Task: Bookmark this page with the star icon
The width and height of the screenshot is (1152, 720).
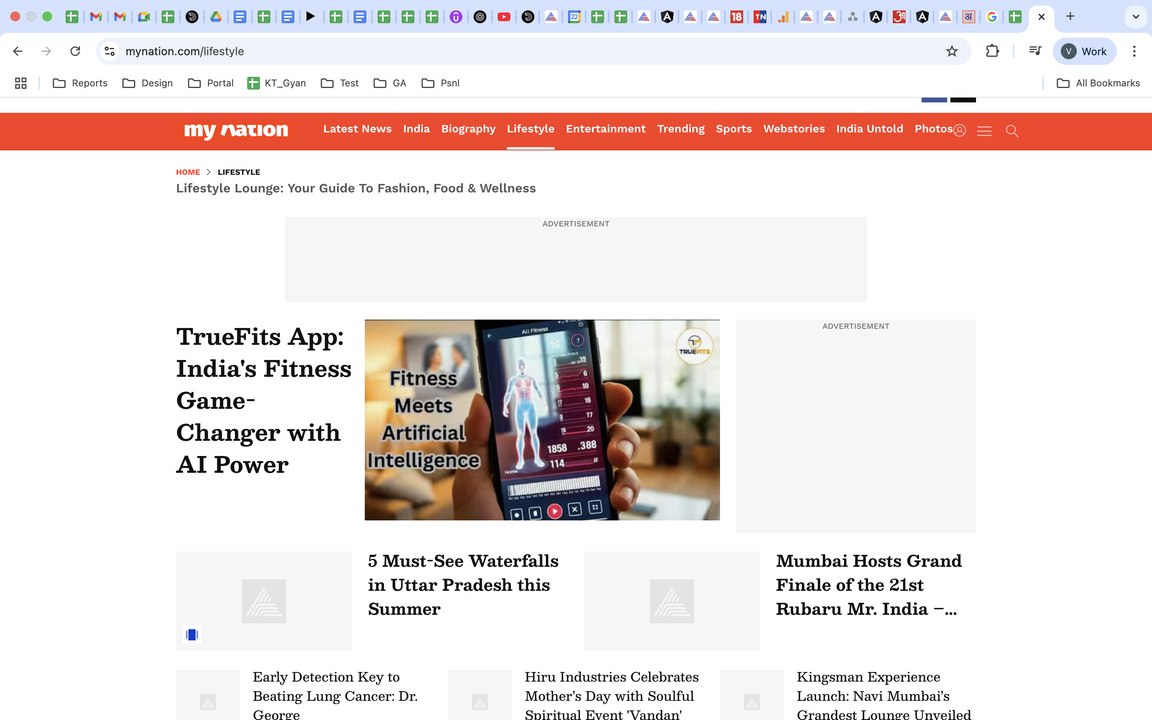Action: click(952, 51)
